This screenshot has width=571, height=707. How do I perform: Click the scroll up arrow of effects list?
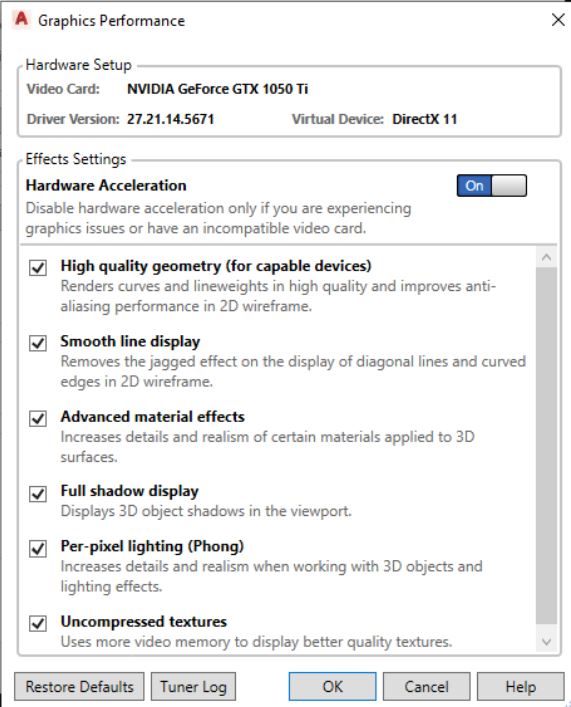coord(546,257)
